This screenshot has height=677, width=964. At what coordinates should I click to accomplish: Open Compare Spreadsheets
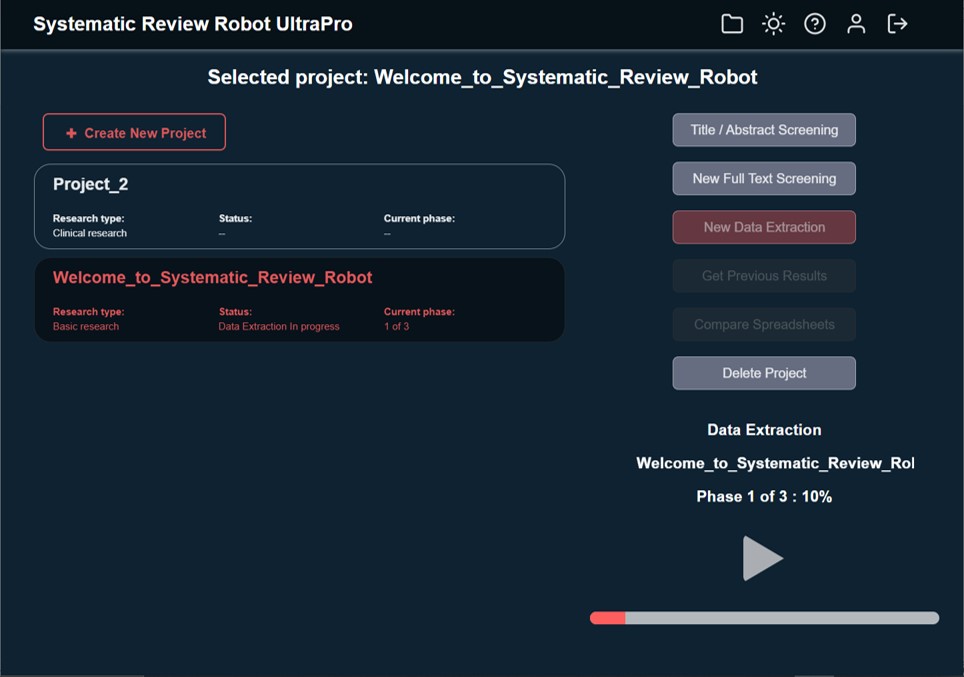(x=764, y=324)
